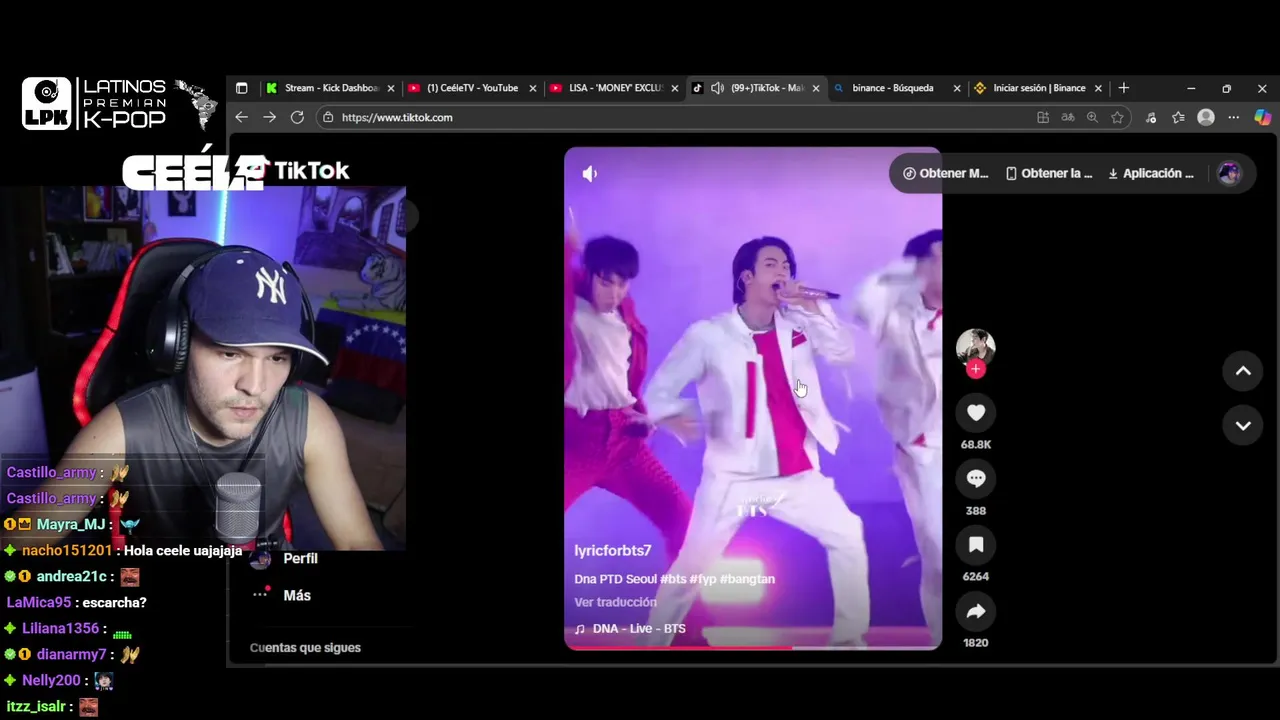Open TikTok account profile avatar

1229,174
